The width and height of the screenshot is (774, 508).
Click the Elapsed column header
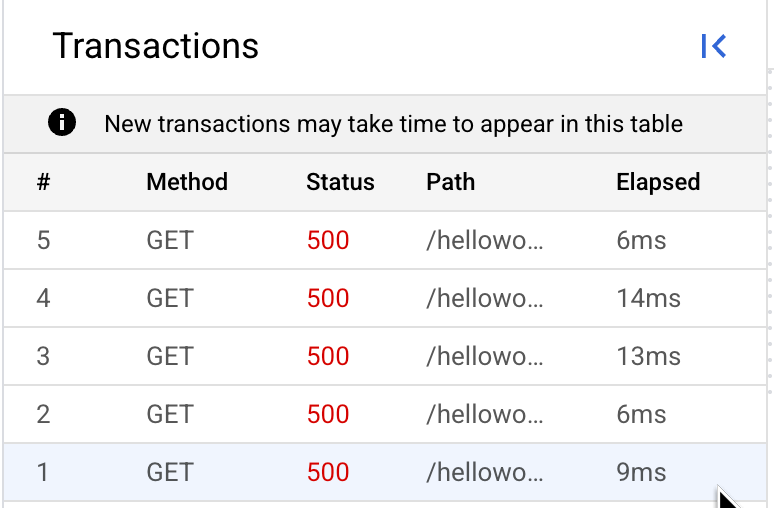(x=658, y=182)
